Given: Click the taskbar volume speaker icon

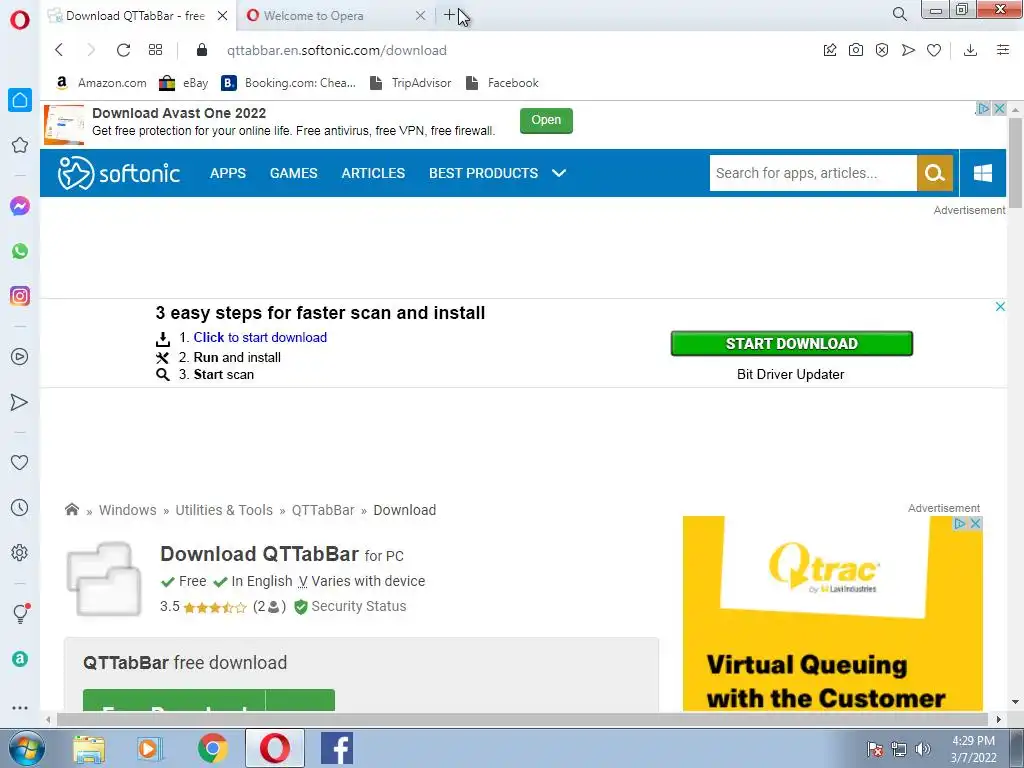Looking at the screenshot, I should [x=922, y=749].
